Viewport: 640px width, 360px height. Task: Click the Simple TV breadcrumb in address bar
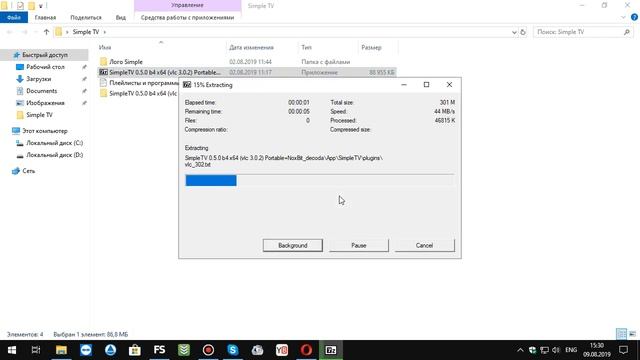click(86, 32)
